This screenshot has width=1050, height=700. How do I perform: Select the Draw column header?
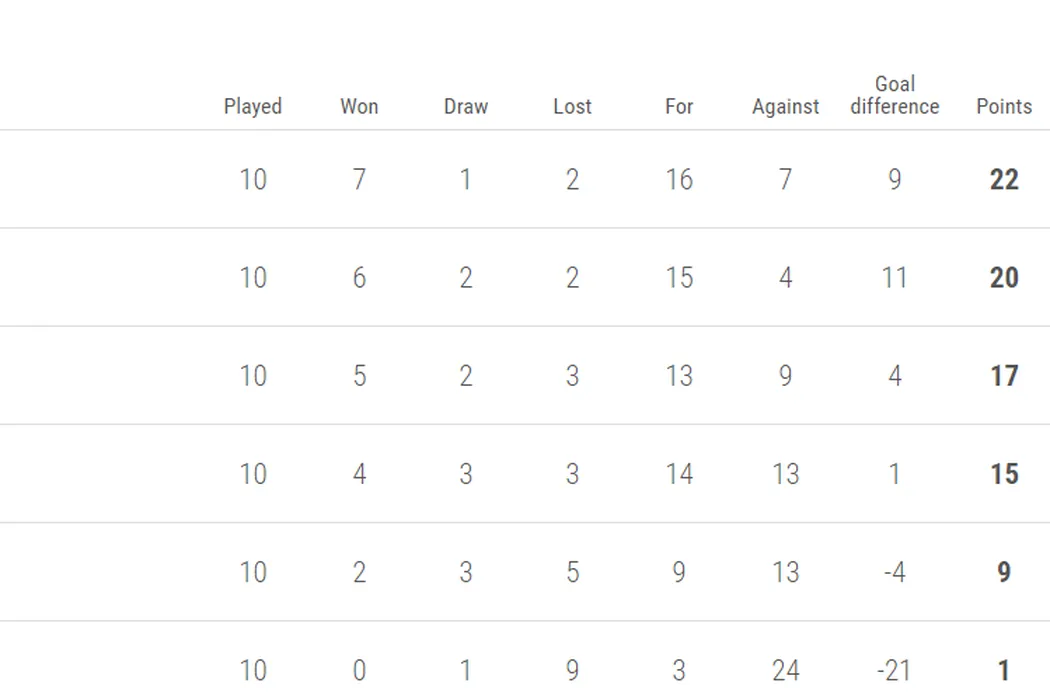pos(466,107)
